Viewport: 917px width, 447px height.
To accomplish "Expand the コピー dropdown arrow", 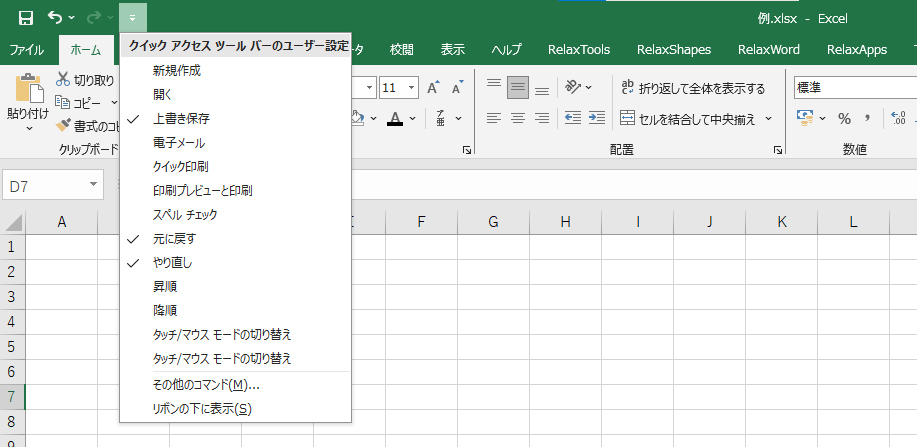I will tap(114, 102).
